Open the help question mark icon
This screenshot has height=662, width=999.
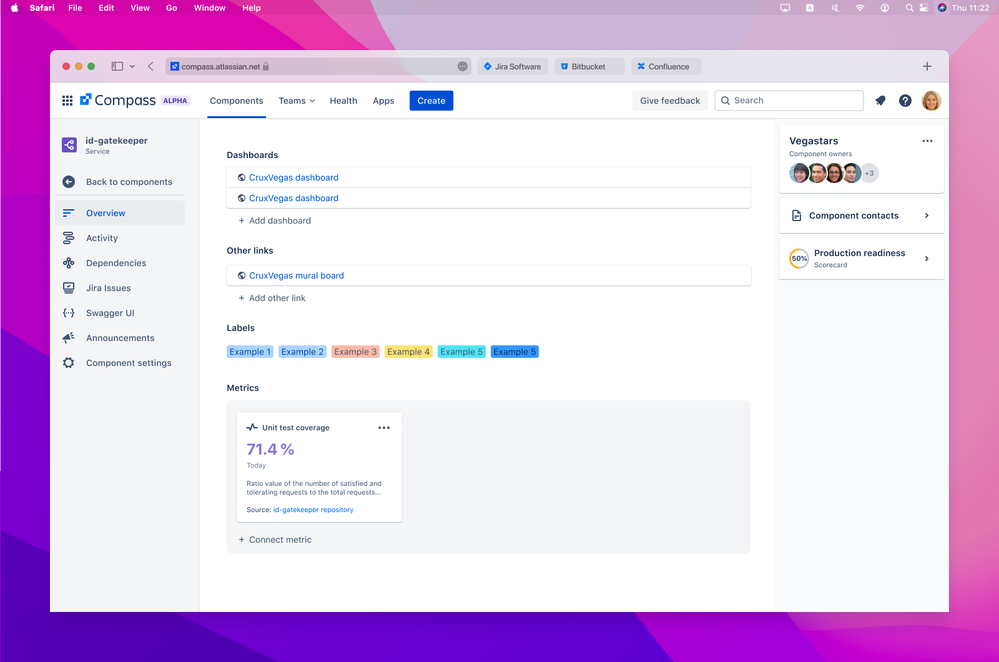coord(905,101)
